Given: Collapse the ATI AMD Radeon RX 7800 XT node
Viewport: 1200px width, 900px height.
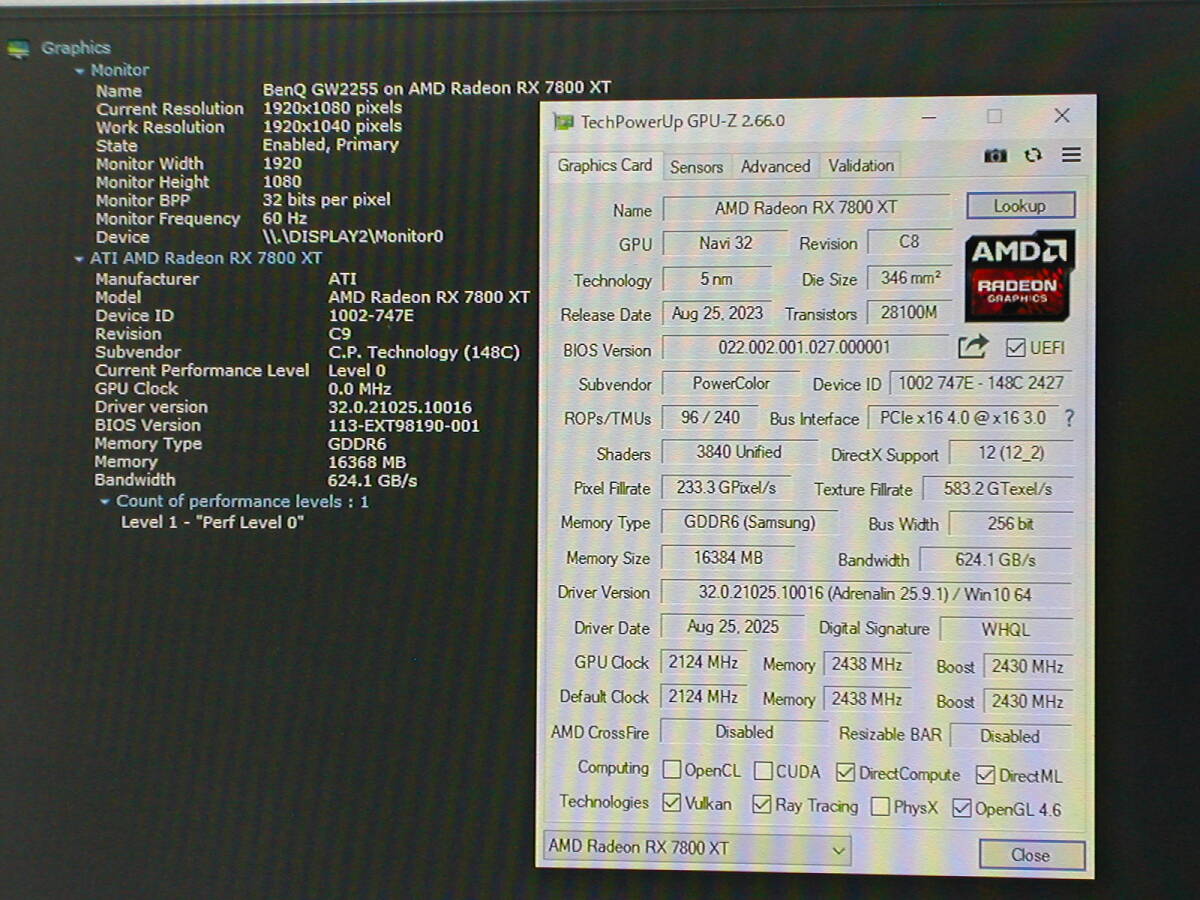Looking at the screenshot, I should (x=81, y=258).
